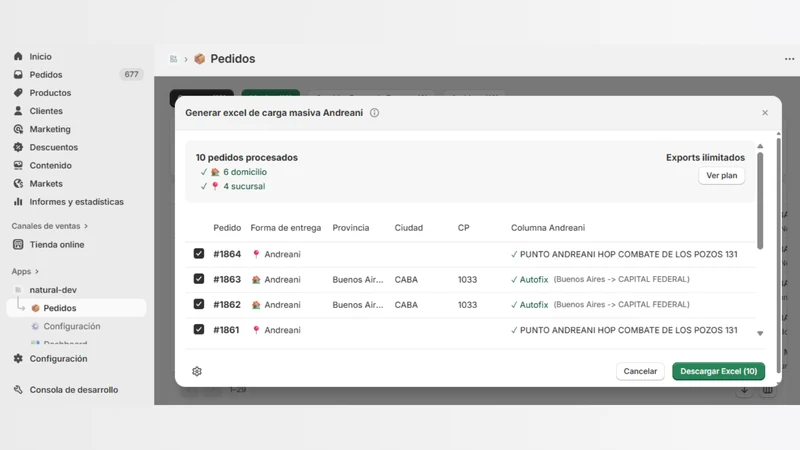Click the Informes y estadísticas chart icon
The image size is (800, 450).
18,202
